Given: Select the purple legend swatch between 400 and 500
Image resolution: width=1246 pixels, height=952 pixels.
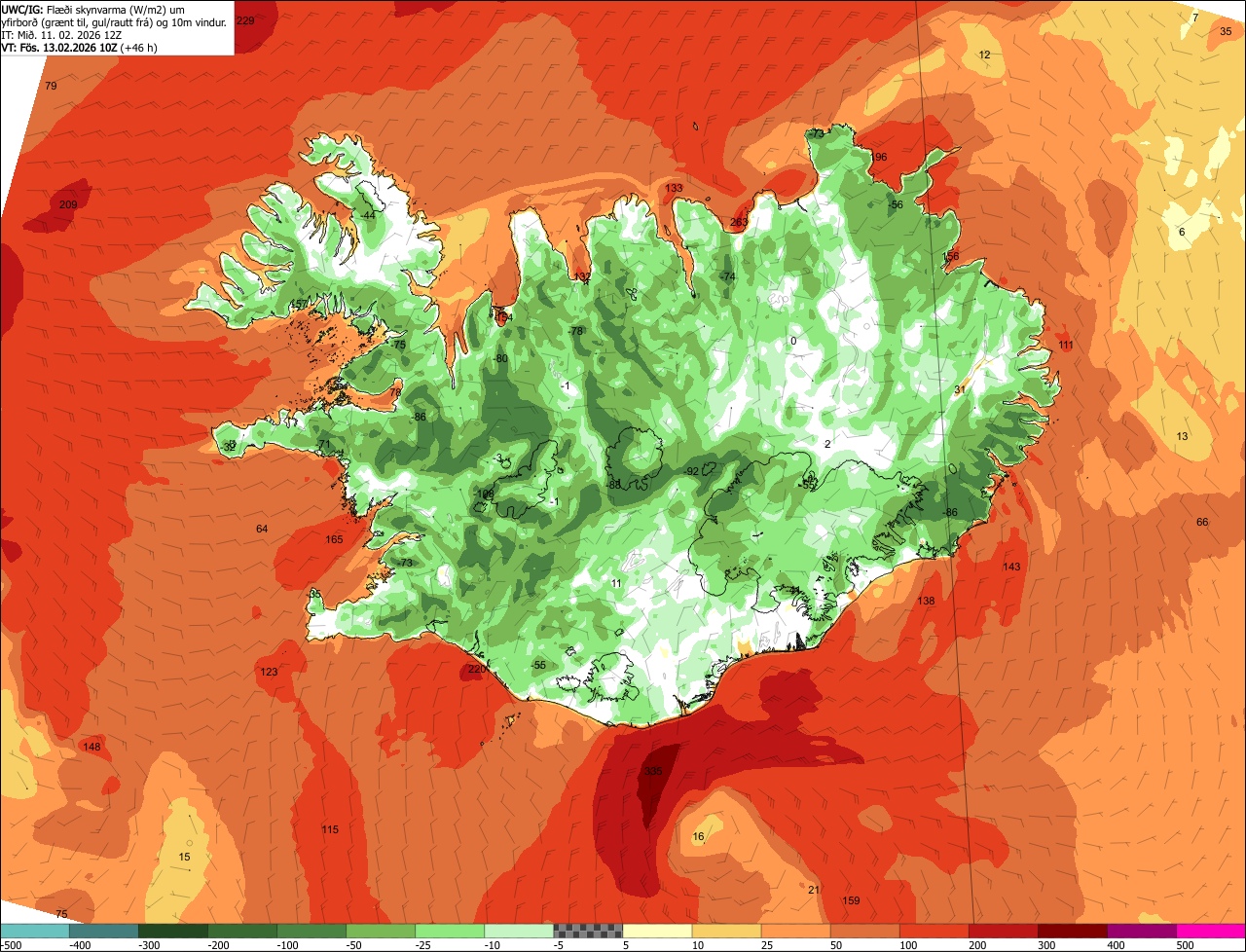Looking at the screenshot, I should [x=1142, y=931].
